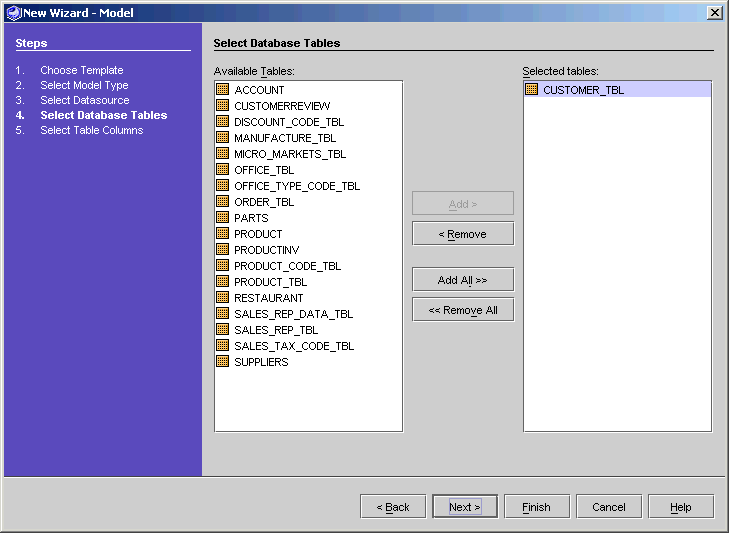Image resolution: width=729 pixels, height=533 pixels.
Task: Click the table icon beside SALES_TAX_CODE_TBL
Action: 223,345
